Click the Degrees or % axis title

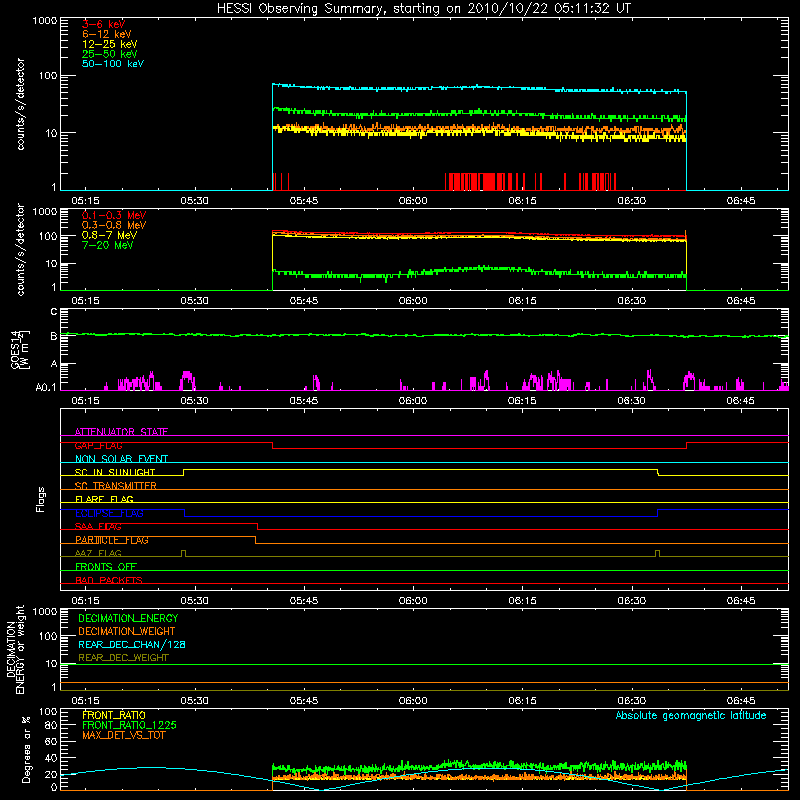tap(27, 749)
